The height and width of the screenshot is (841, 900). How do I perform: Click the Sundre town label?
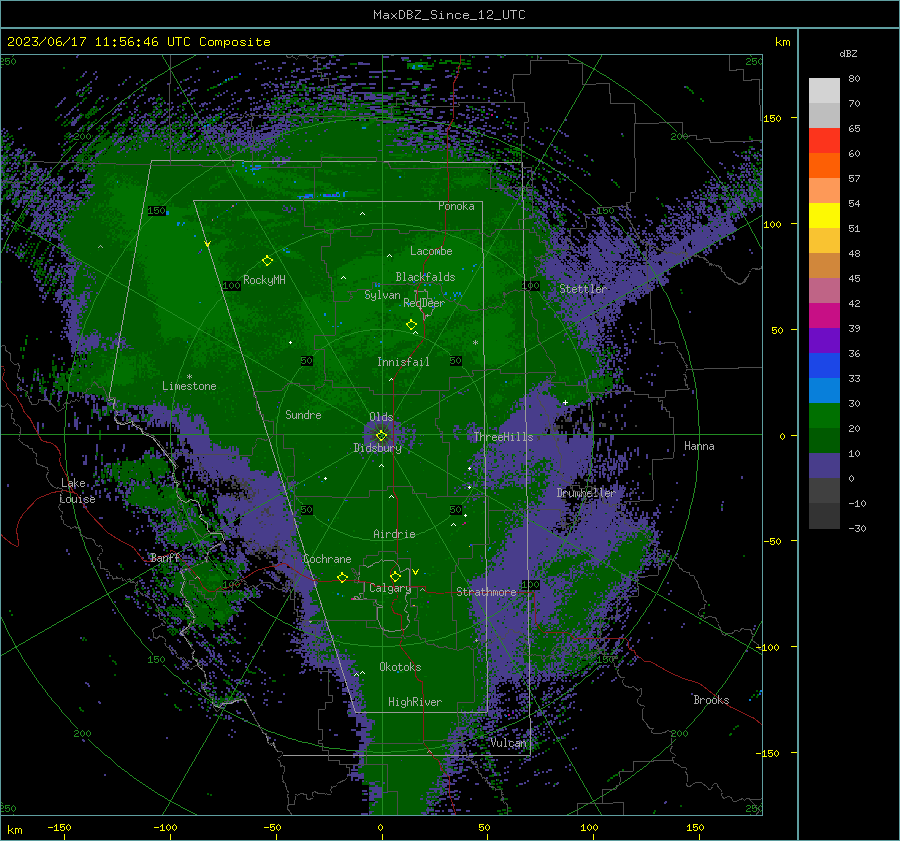[x=303, y=414]
